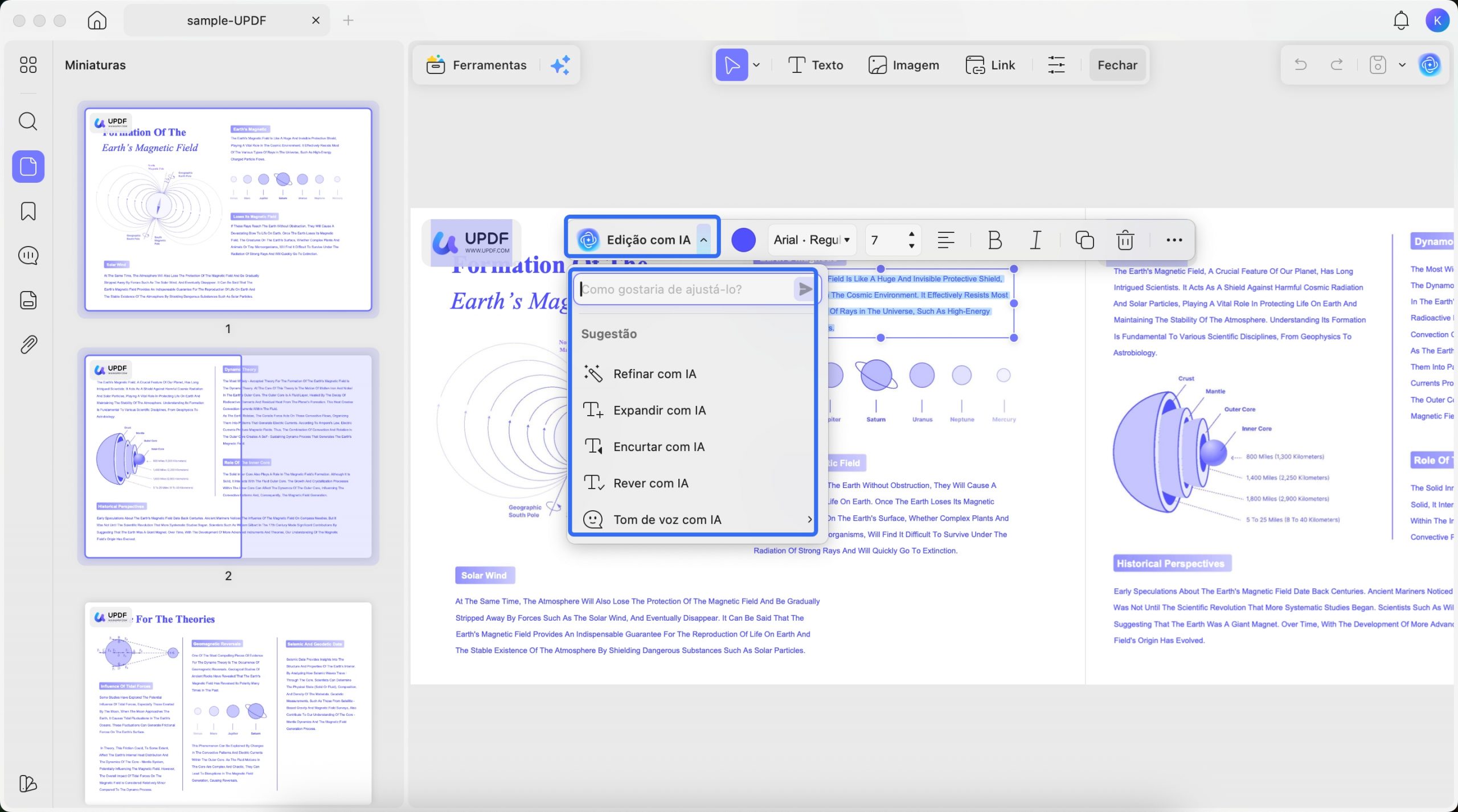Image resolution: width=1458 pixels, height=812 pixels.
Task: Open the Arial Regular font dropdown
Action: coord(812,240)
